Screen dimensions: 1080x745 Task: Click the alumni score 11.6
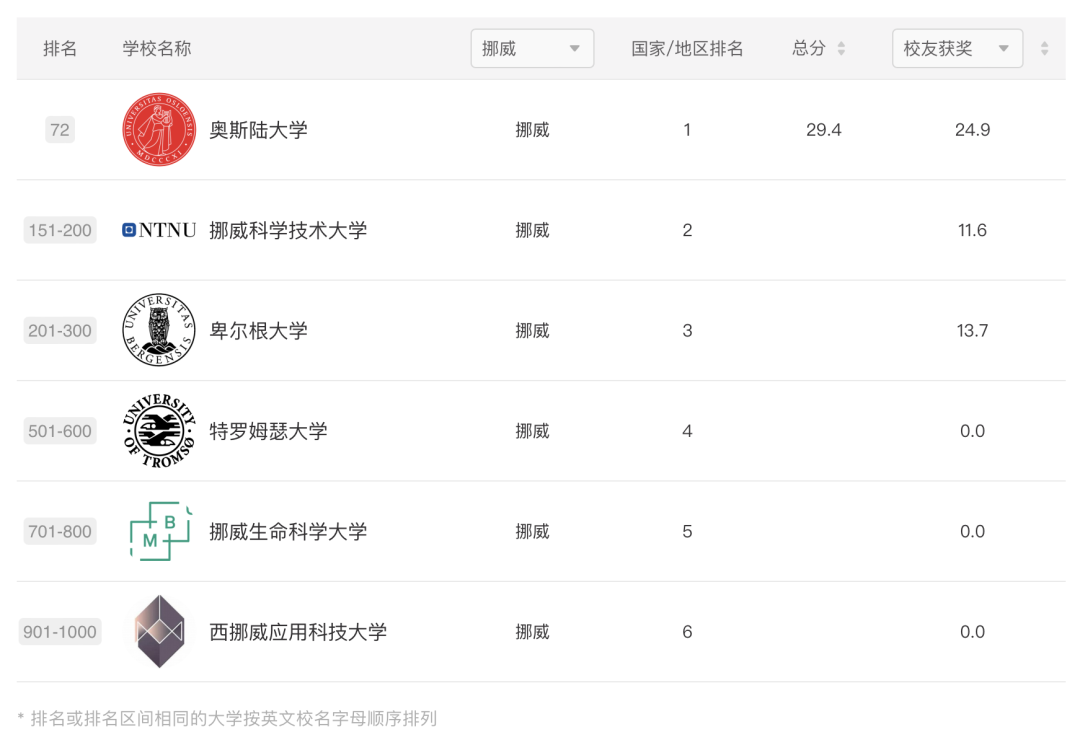(x=973, y=230)
